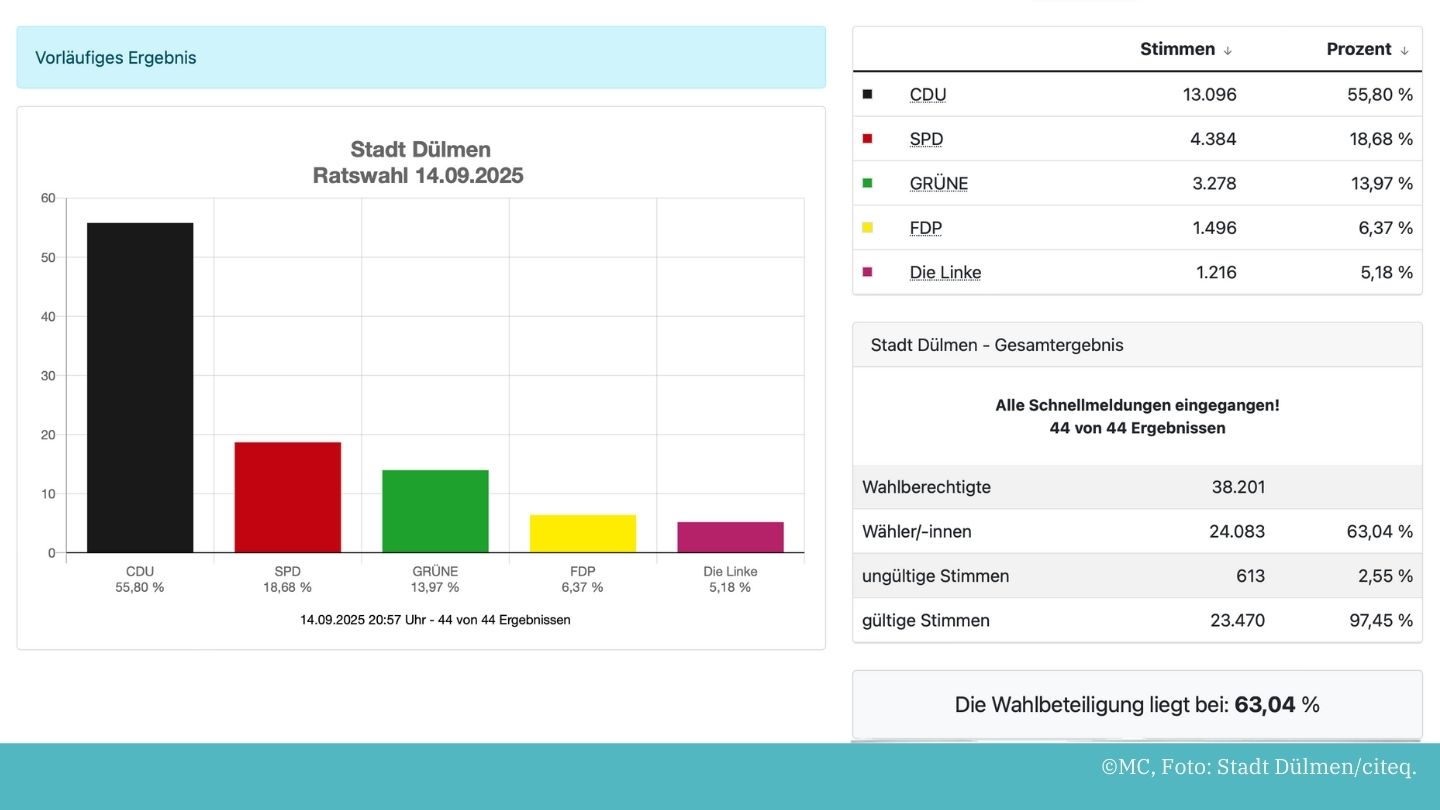This screenshot has width=1440, height=810.
Task: Sort the table by Prozent column arrow
Action: click(x=1404, y=50)
